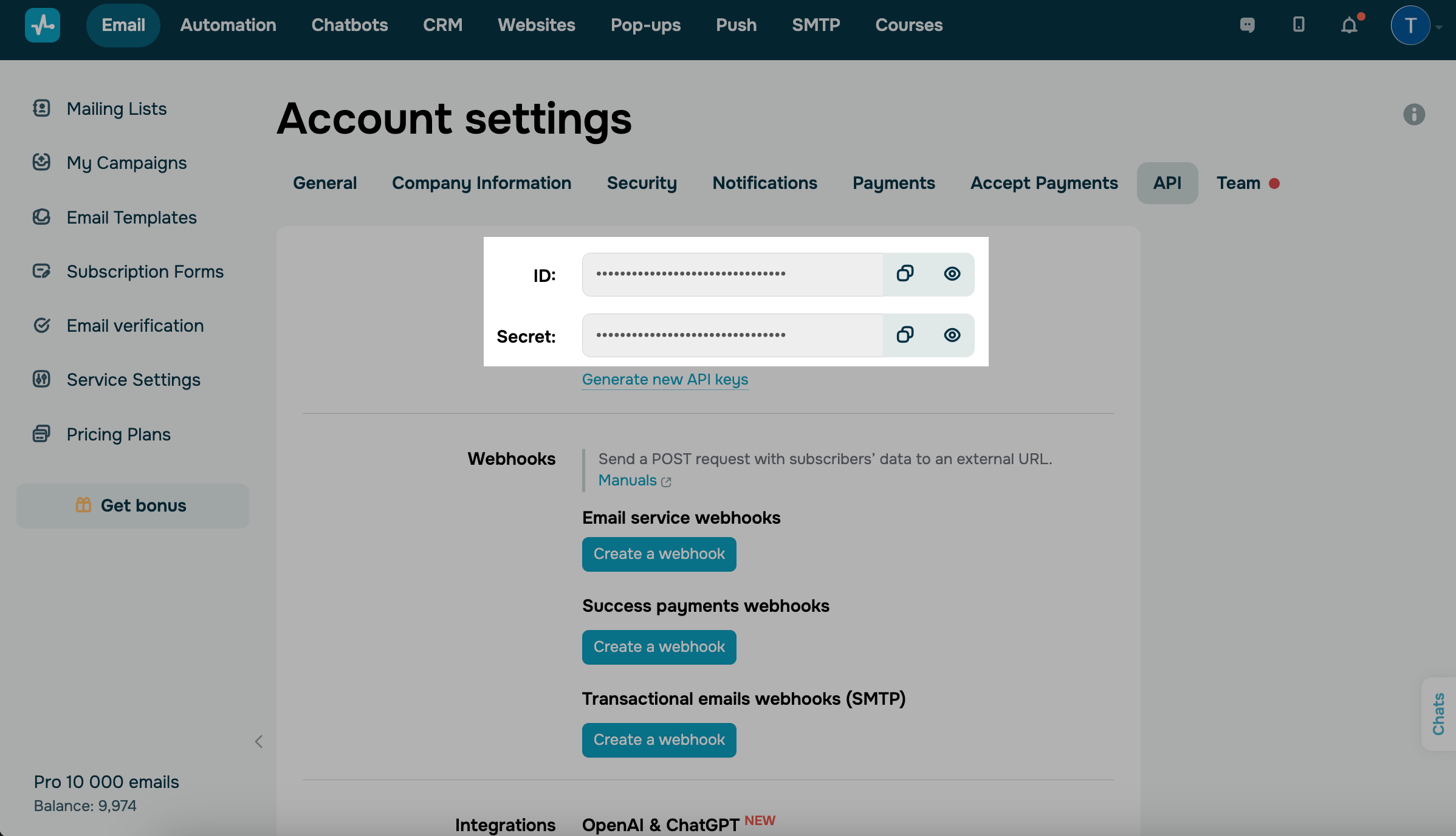Click the Pricing Plans sidebar icon
Image resolution: width=1456 pixels, height=836 pixels.
41,434
